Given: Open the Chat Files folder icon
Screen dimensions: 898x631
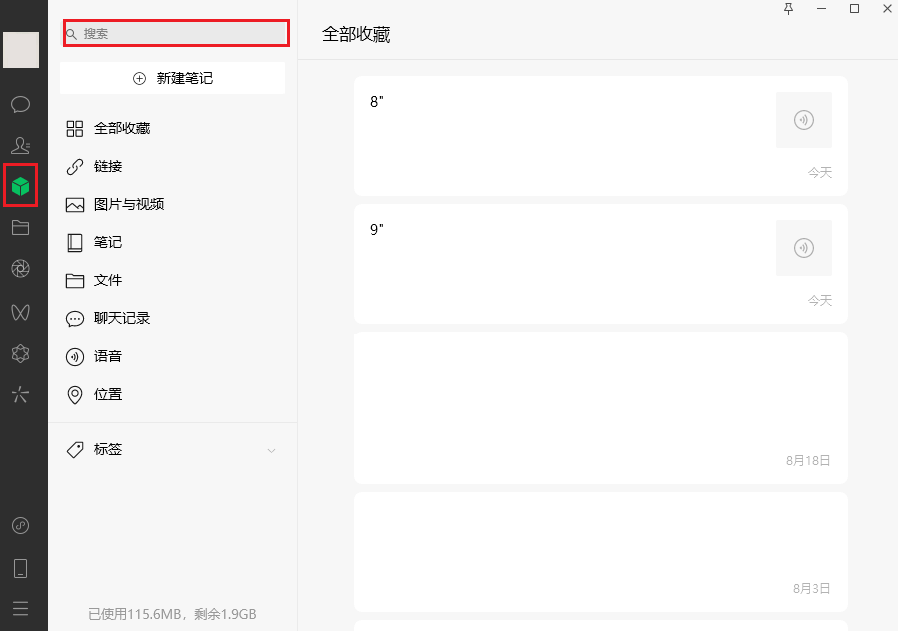Looking at the screenshot, I should click(x=20, y=227).
